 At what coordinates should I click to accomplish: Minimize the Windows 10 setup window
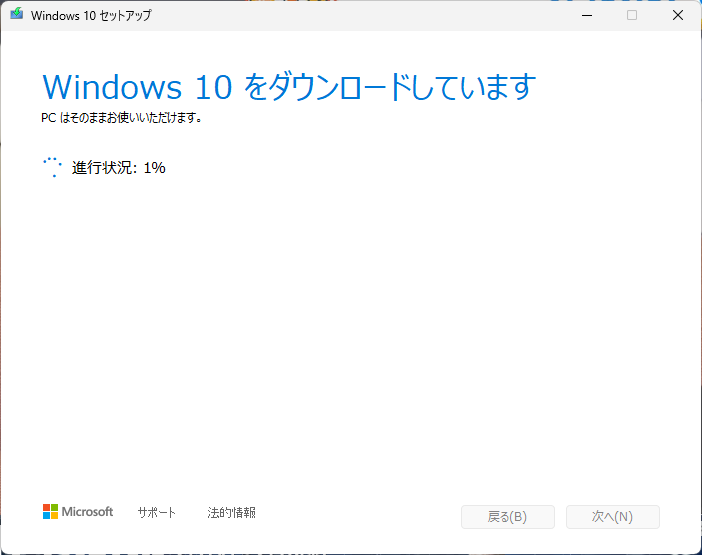click(x=587, y=15)
